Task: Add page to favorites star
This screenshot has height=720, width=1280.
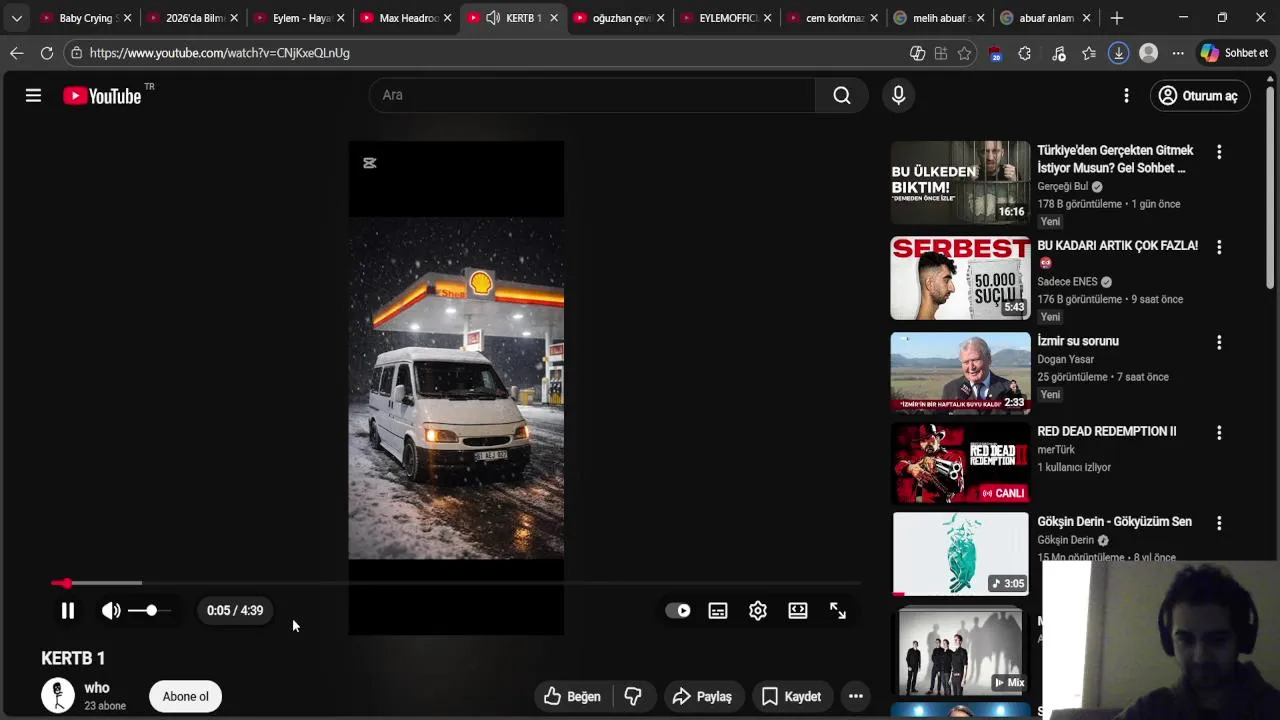Action: coord(964,53)
